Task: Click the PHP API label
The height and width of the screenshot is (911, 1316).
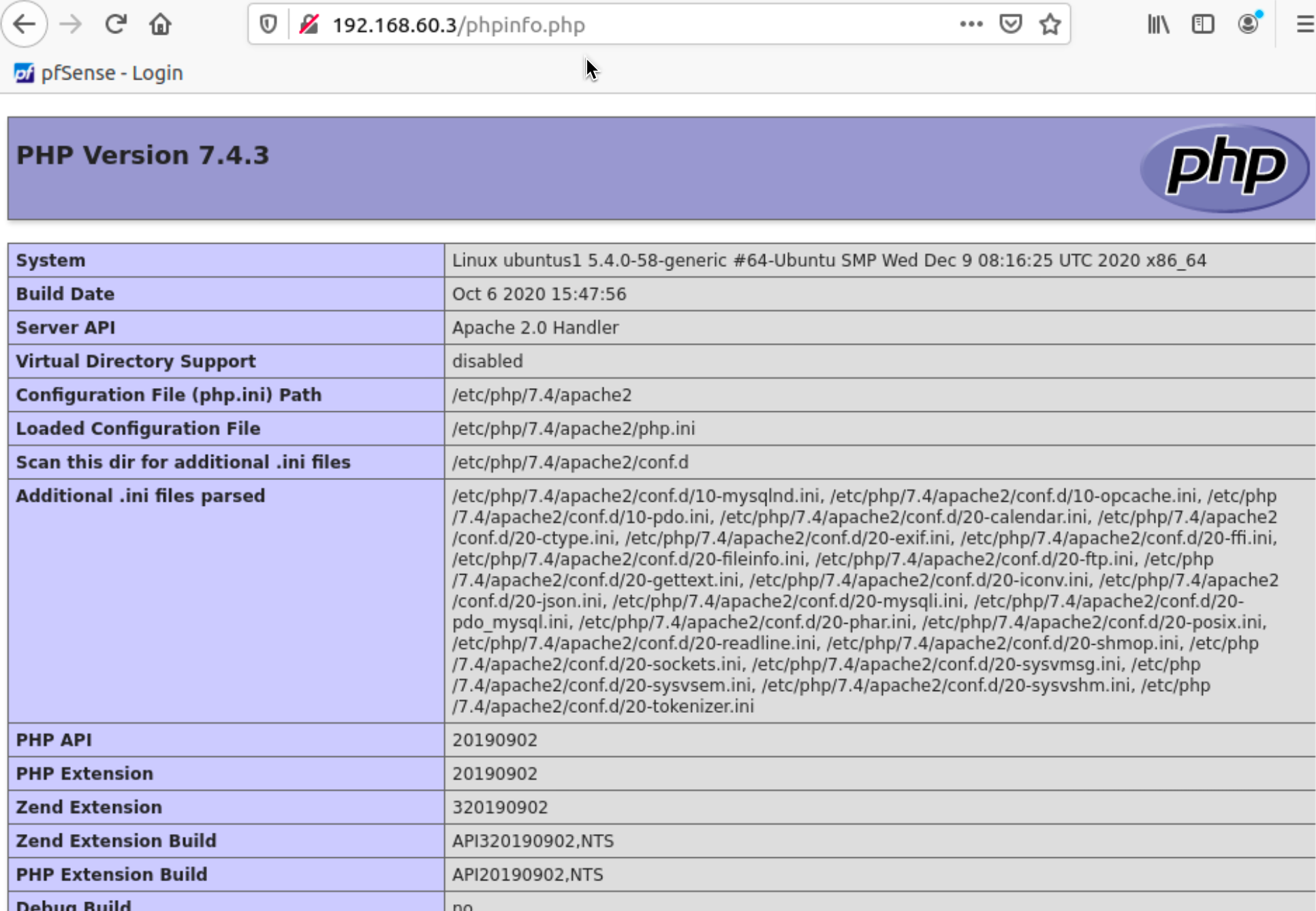Action: [53, 740]
